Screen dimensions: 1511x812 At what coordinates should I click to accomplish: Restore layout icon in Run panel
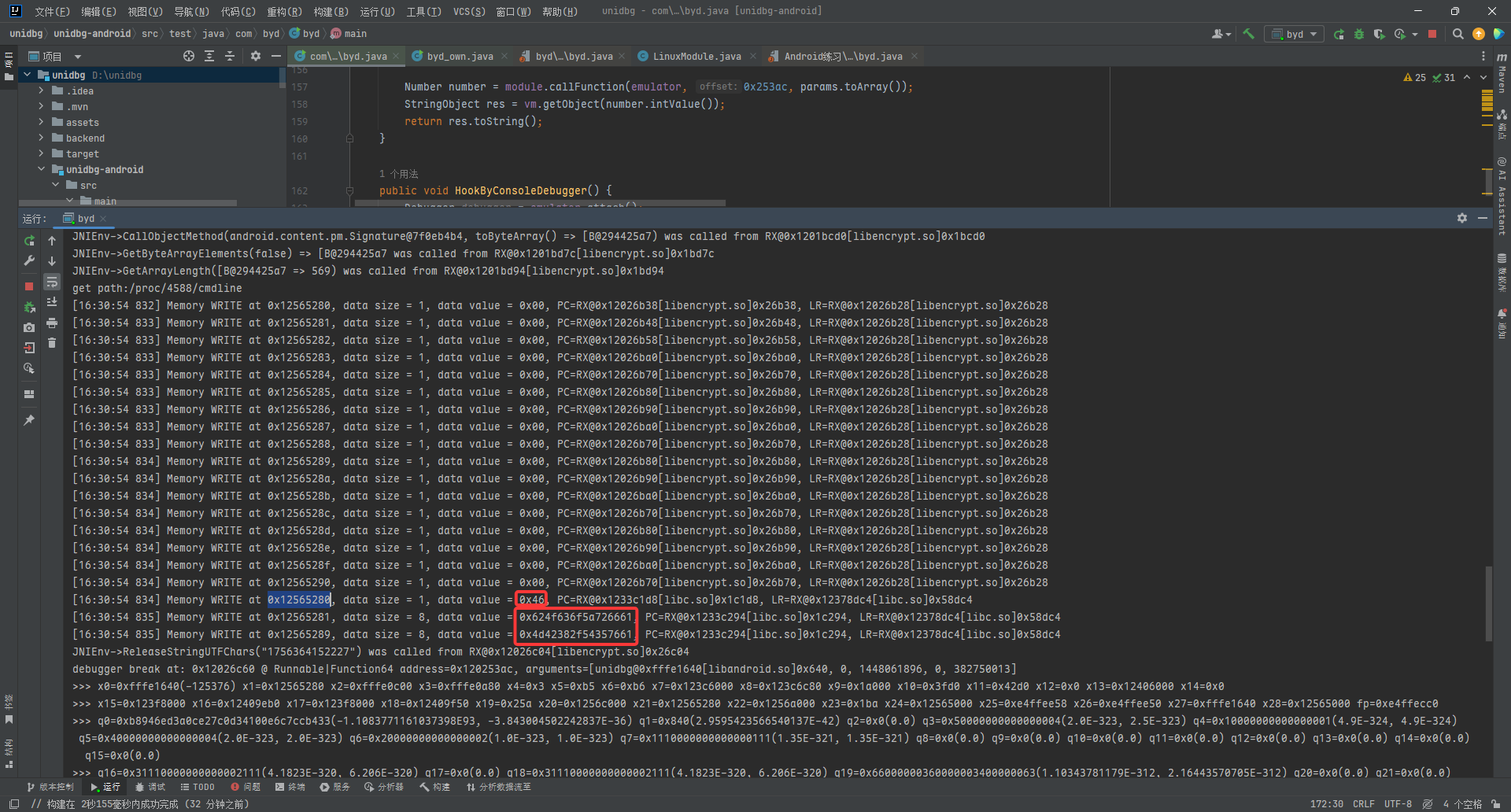29,394
